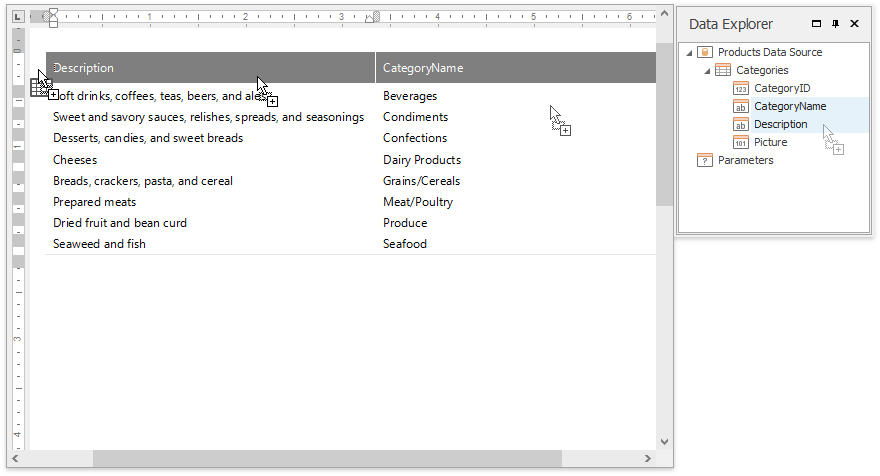
Task: Click the Dried fruit and bean curd cell
Action: click(x=120, y=223)
